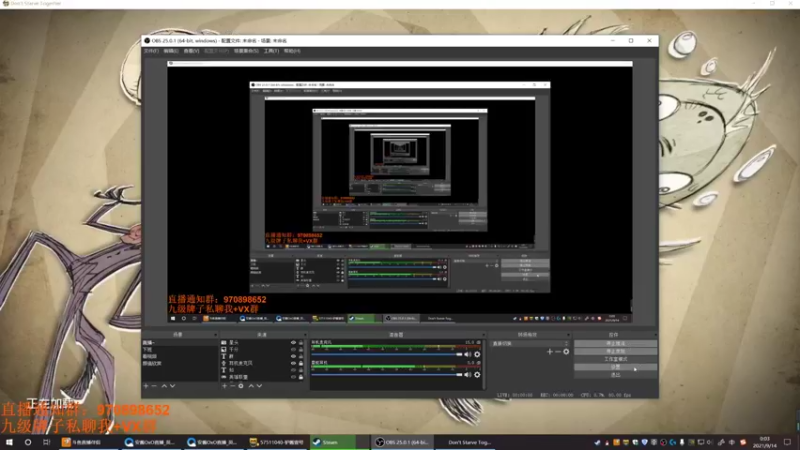The height and width of the screenshot is (450, 800).
Task: Move the selected scene up
Action: (164, 386)
